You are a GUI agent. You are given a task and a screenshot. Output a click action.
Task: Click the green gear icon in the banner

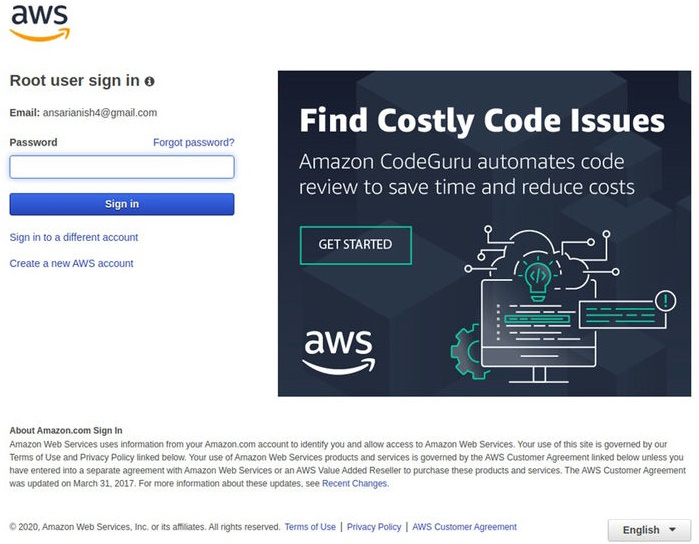(x=466, y=349)
